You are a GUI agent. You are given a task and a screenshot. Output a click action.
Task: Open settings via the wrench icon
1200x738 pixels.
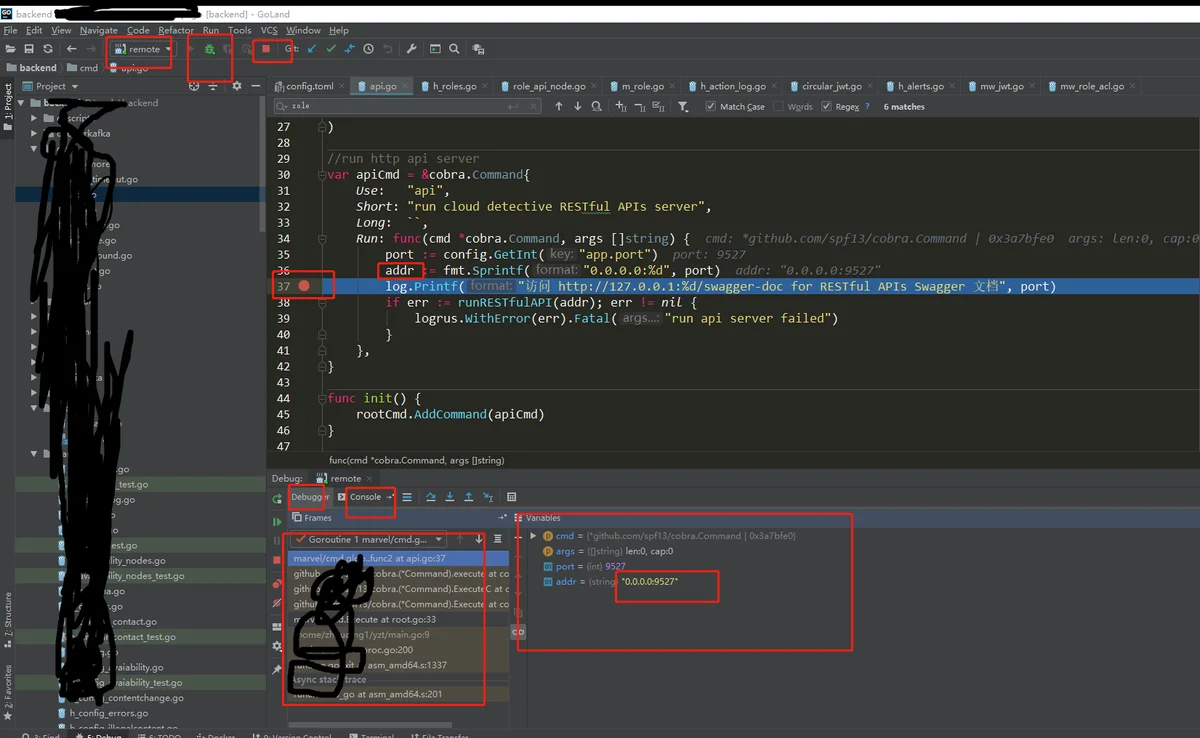(411, 49)
